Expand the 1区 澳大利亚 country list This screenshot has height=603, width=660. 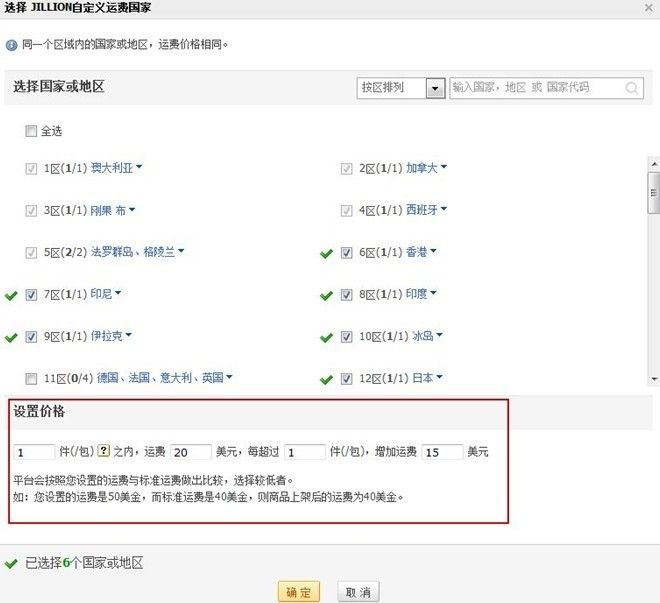[139, 167]
